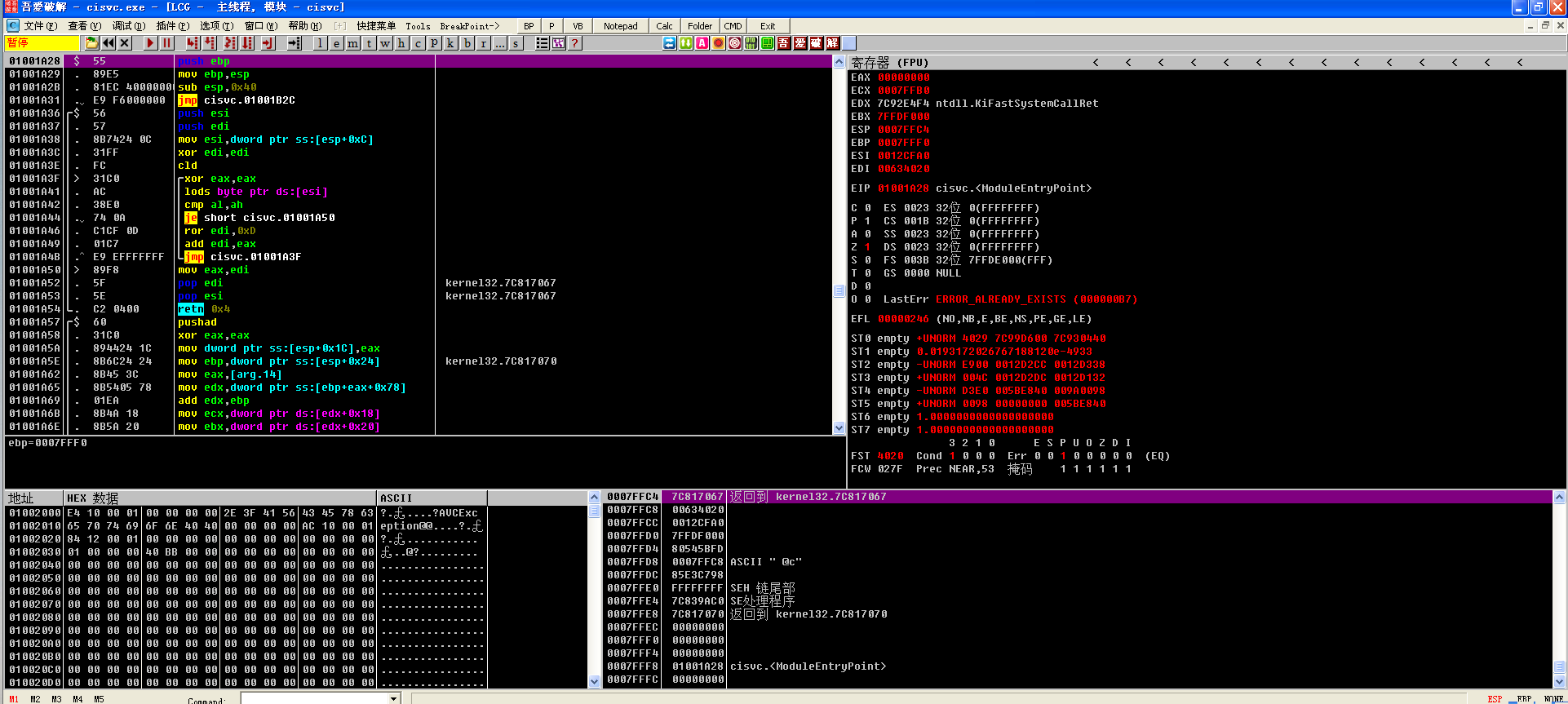Open the Command box dropdown arrow
This screenshot has width=1568, height=704.
pyautogui.click(x=394, y=698)
